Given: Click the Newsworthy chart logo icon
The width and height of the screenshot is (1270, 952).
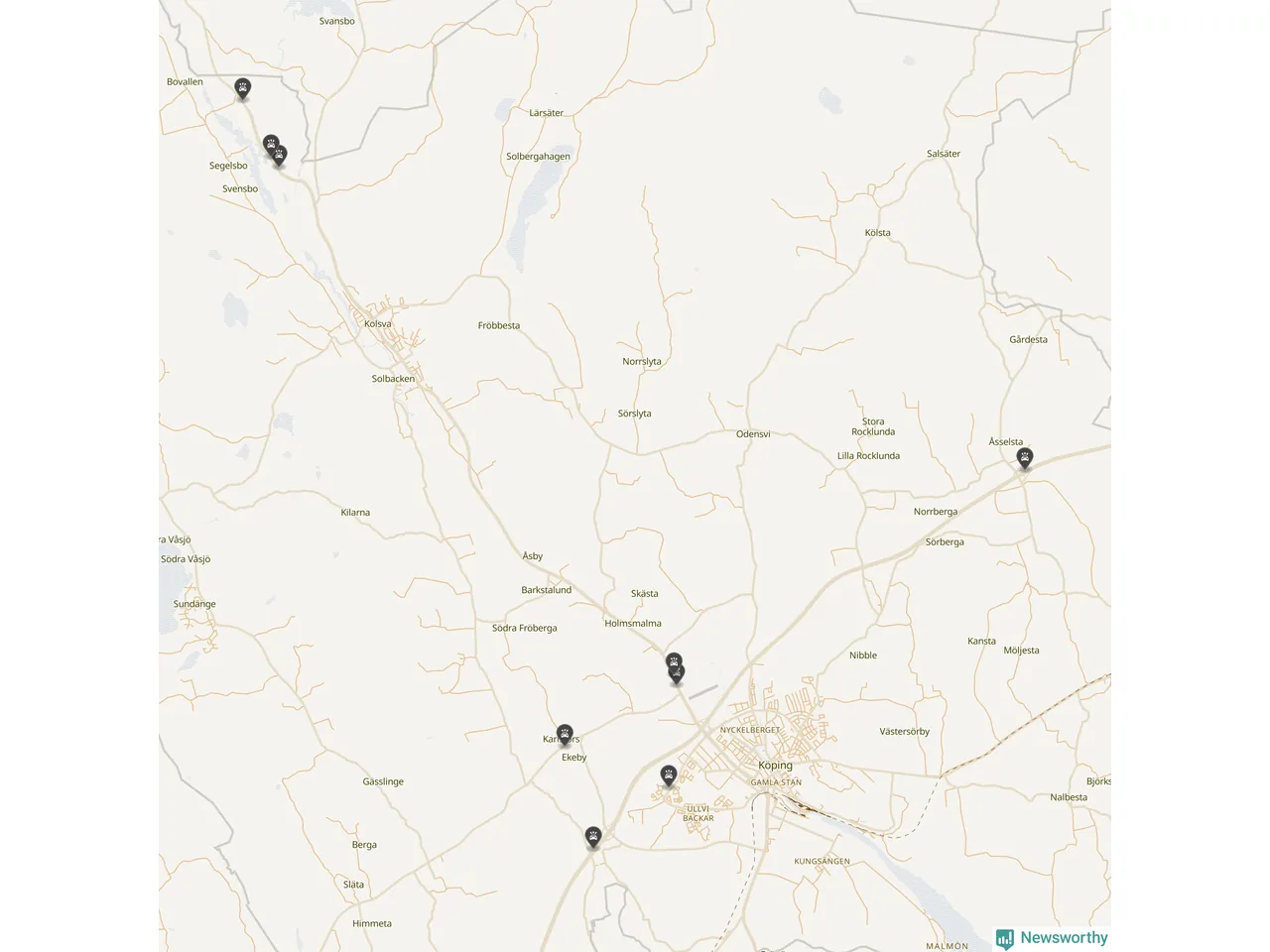Looking at the screenshot, I should 1005,938.
